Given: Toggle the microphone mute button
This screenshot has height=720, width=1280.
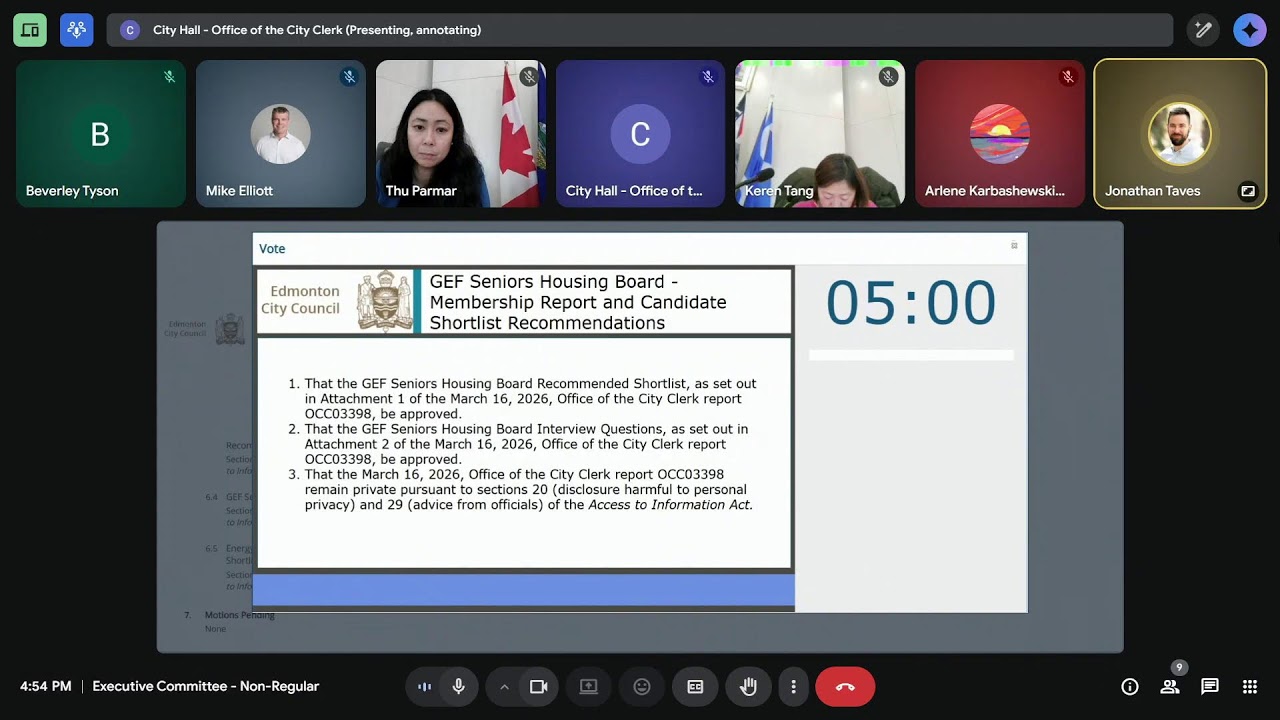Looking at the screenshot, I should click(458, 687).
